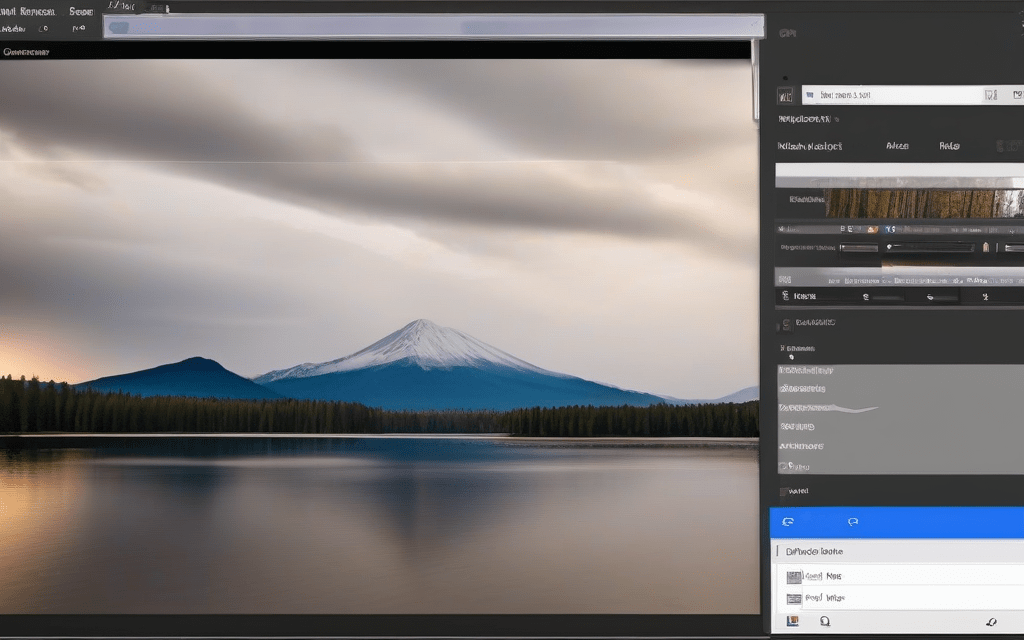Click the headphone-shaped icon in the panel's bottom bar
Image resolution: width=1024 pixels, height=640 pixels.
pyautogui.click(x=826, y=622)
